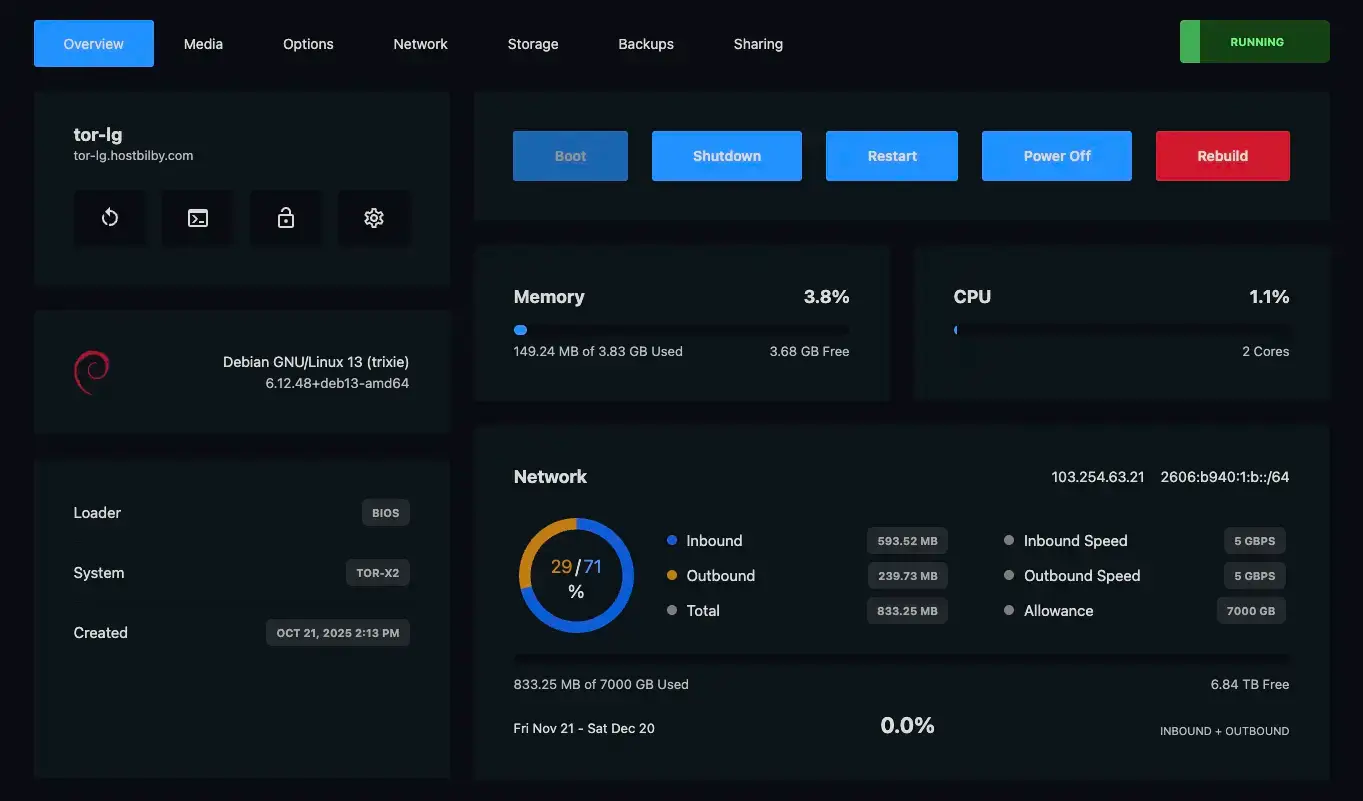
Task: Click the Outbound orange legend dot
Action: pyautogui.click(x=672, y=576)
